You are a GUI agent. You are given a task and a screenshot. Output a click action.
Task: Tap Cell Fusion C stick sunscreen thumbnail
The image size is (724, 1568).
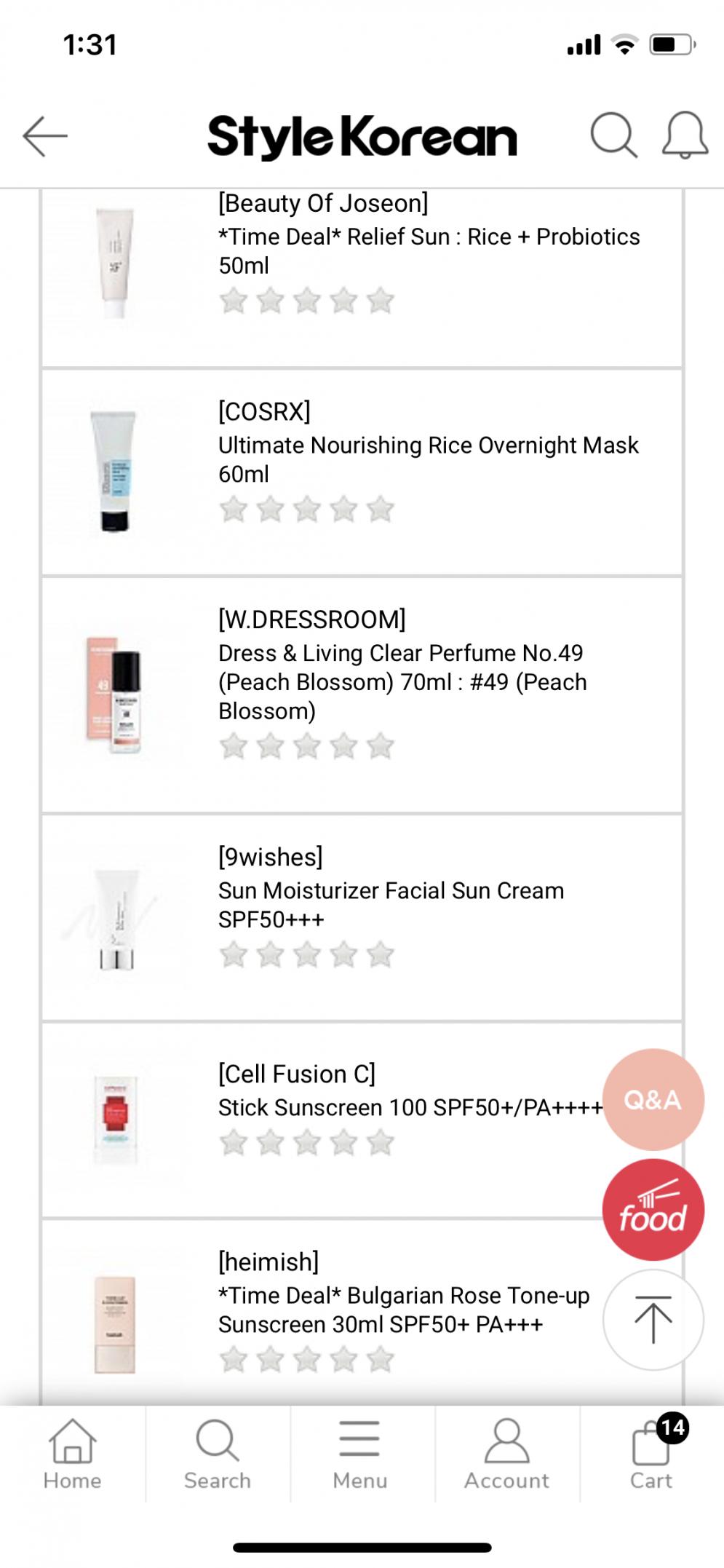tap(115, 1120)
